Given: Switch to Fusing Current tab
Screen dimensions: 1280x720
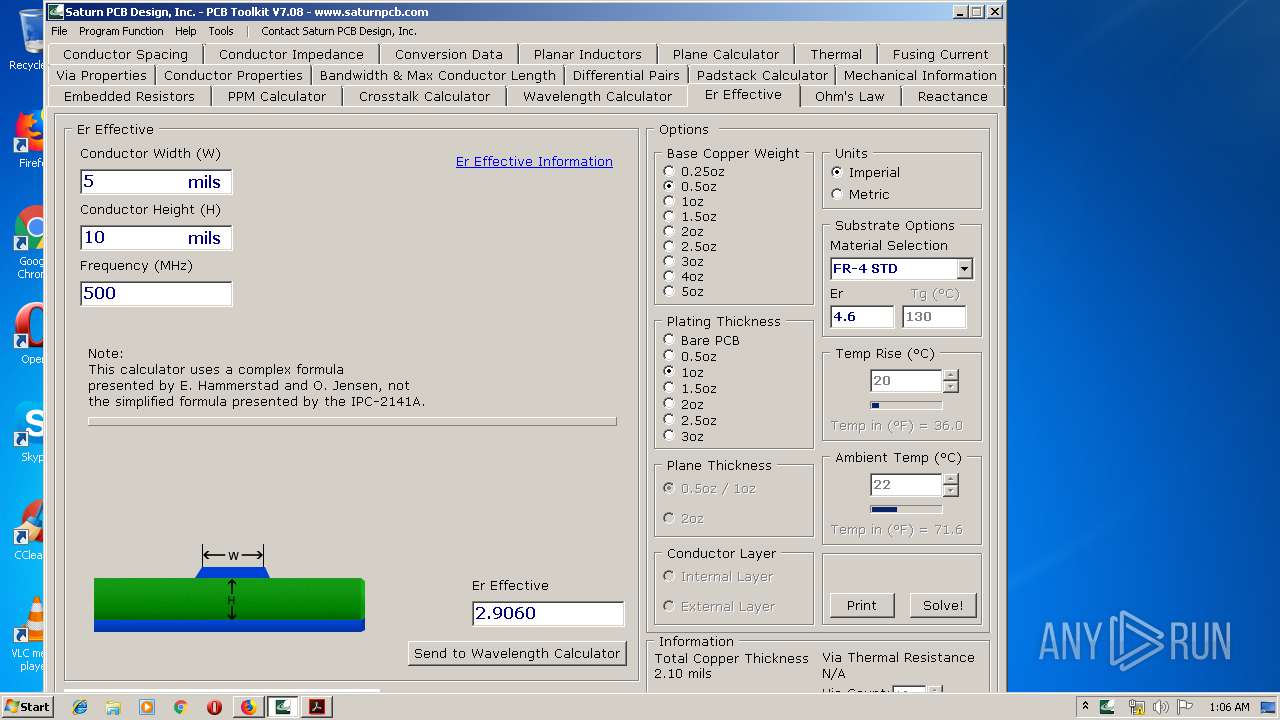Looking at the screenshot, I should [940, 54].
